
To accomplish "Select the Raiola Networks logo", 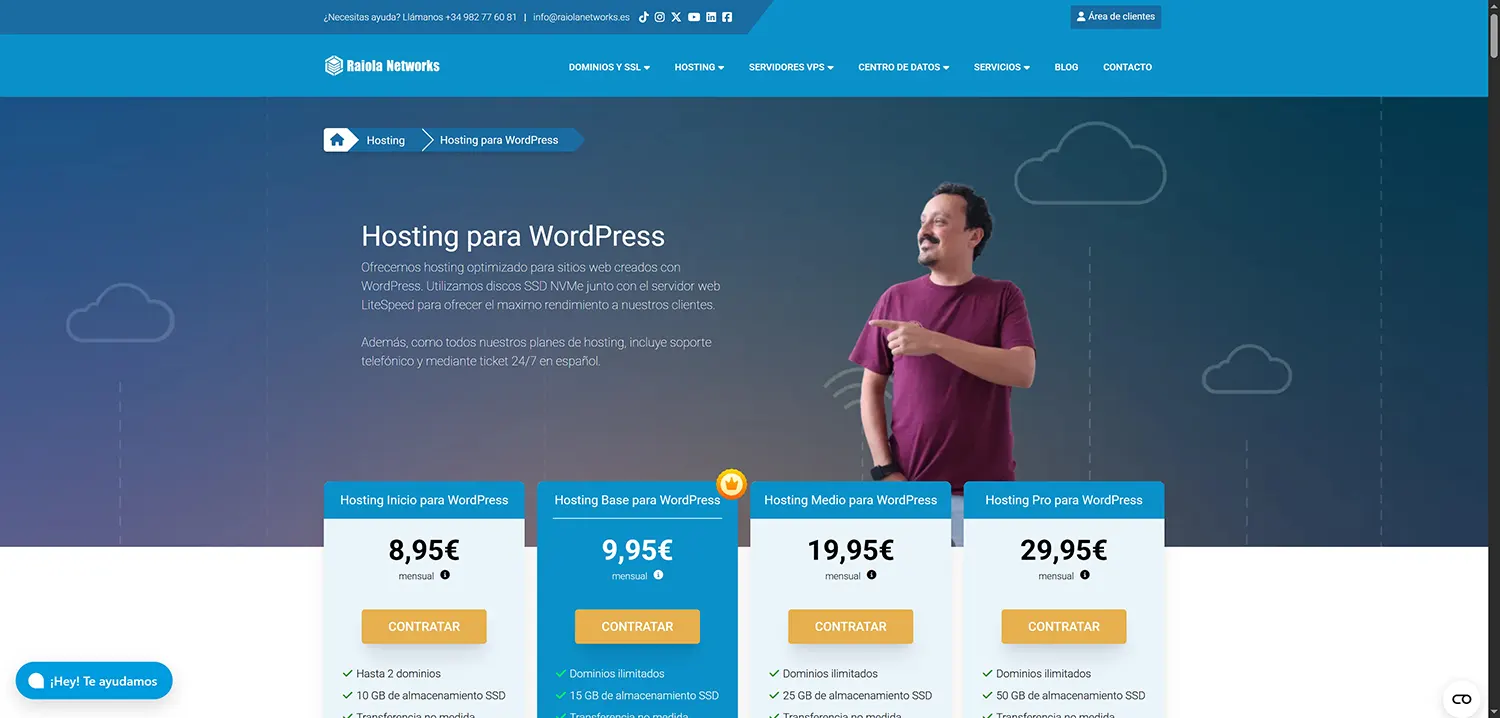I will point(381,65).
